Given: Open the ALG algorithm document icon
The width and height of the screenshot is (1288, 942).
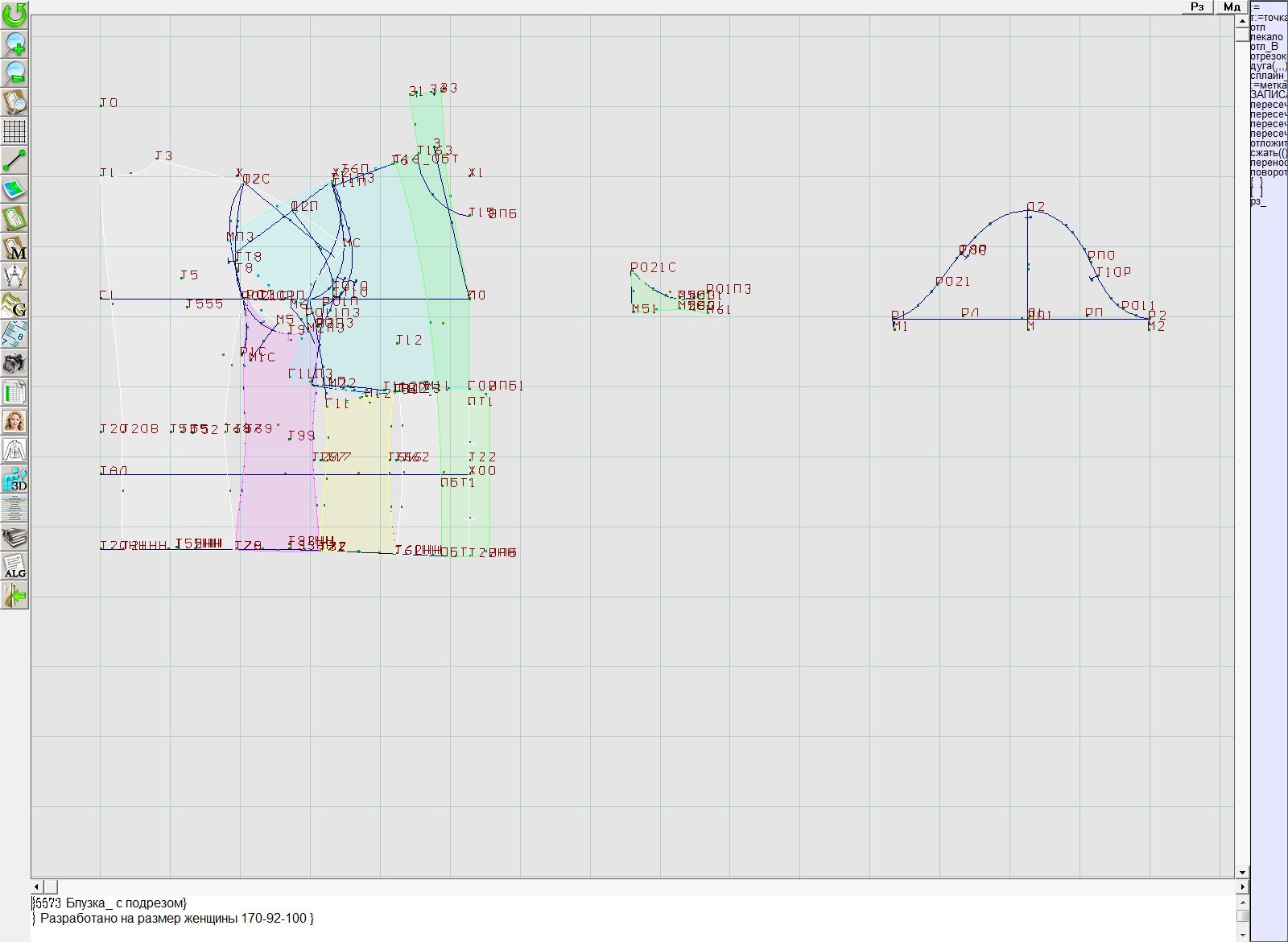Looking at the screenshot, I should [x=14, y=566].
